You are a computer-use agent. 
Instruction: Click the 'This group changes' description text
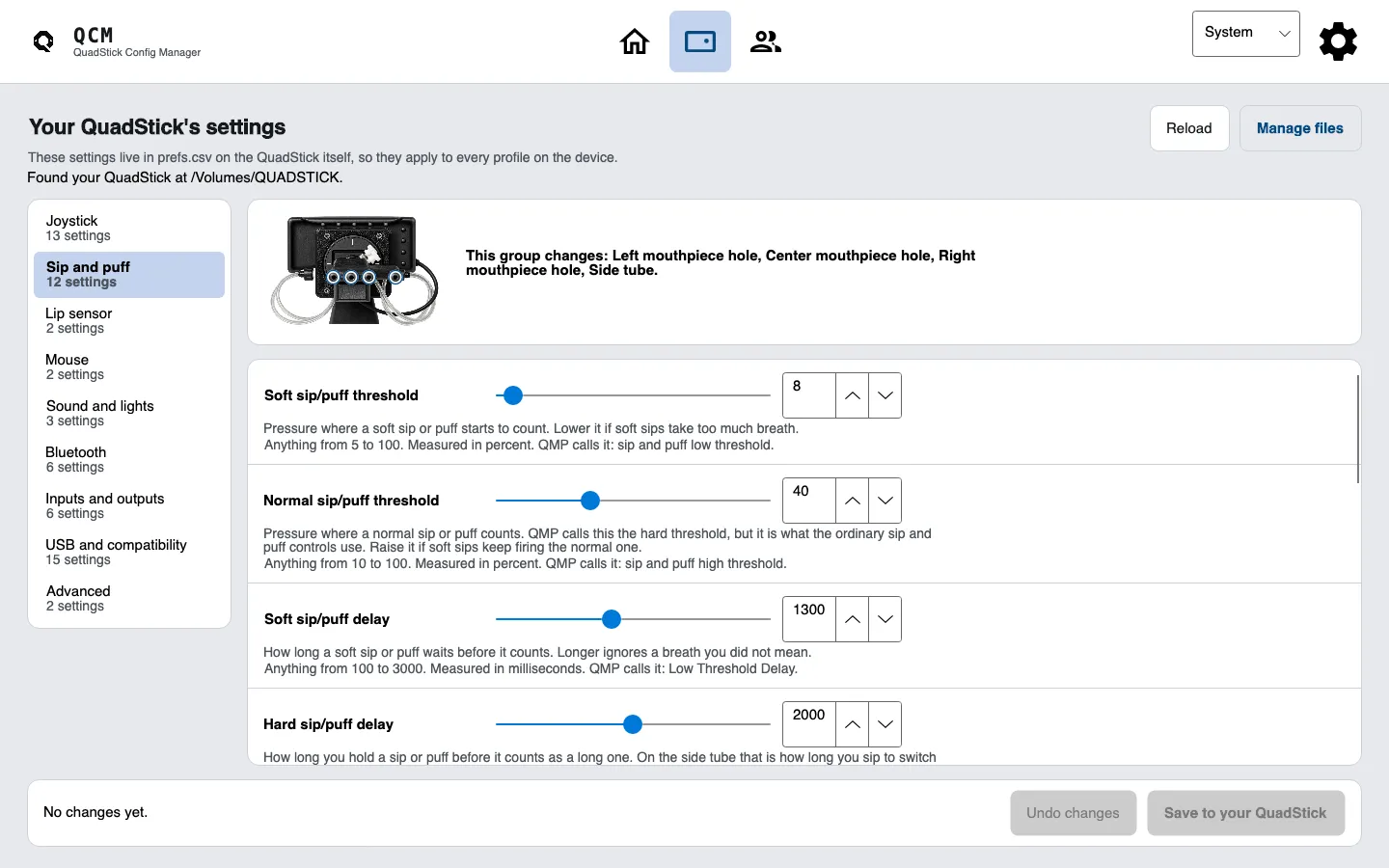tap(721, 262)
